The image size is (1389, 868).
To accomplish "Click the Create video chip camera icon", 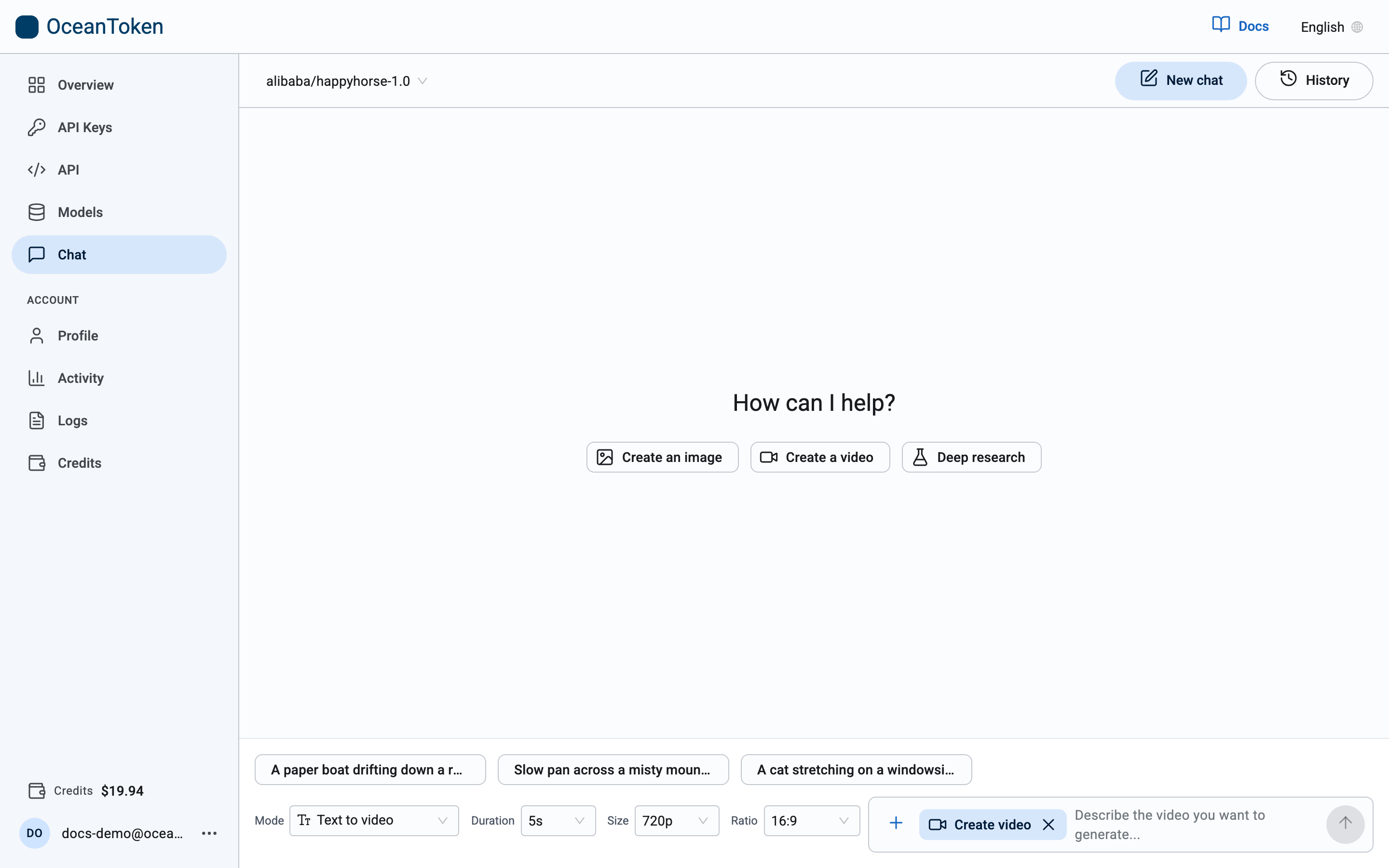I will click(937, 825).
